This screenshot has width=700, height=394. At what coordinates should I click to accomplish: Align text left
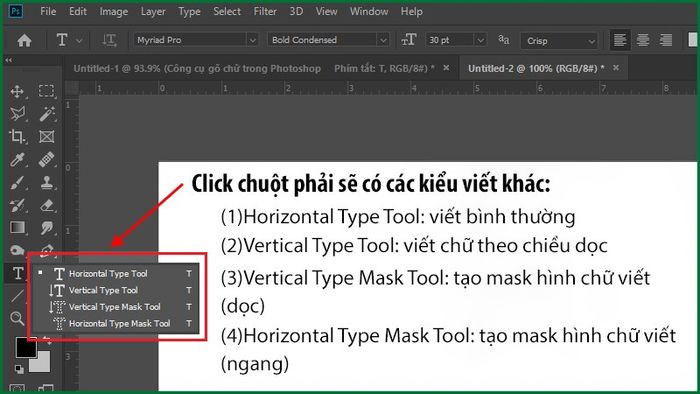click(x=620, y=40)
